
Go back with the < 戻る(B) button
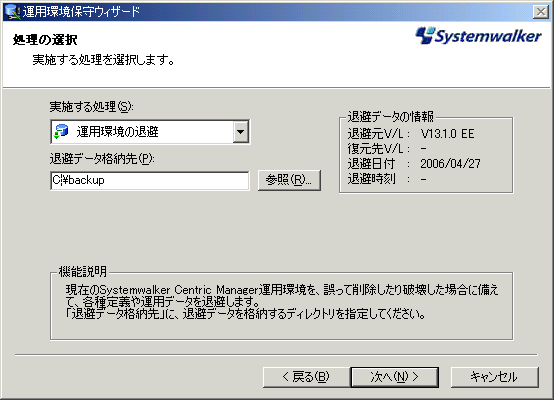pos(306,377)
